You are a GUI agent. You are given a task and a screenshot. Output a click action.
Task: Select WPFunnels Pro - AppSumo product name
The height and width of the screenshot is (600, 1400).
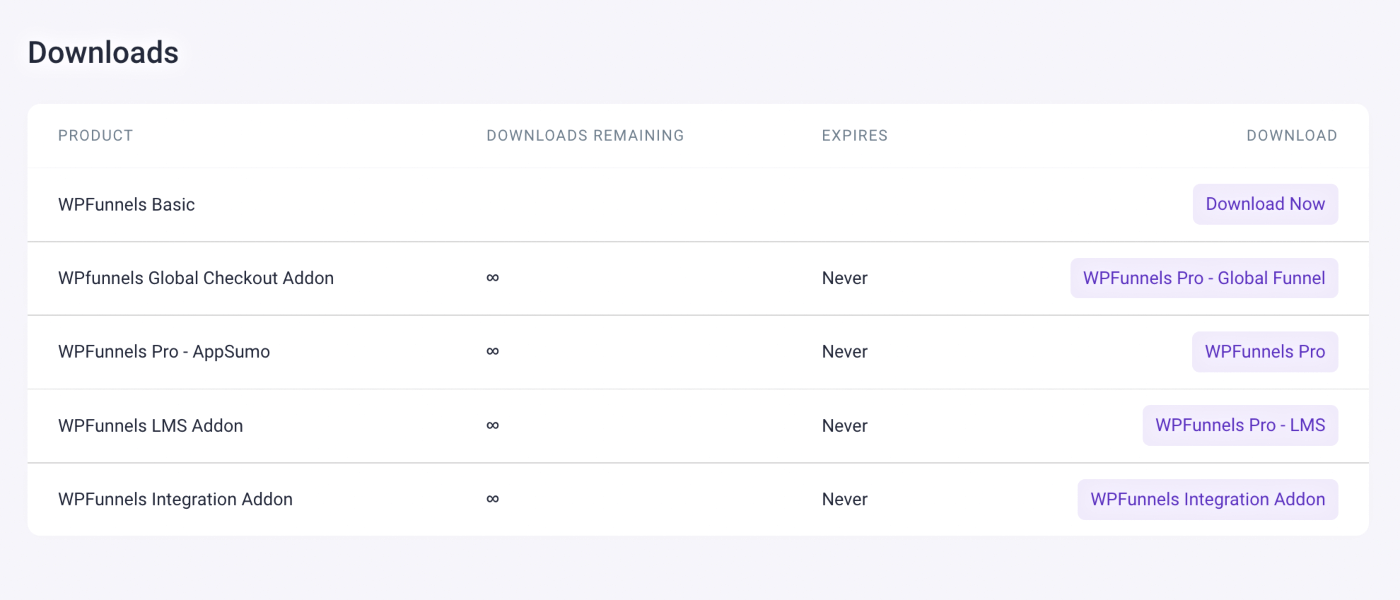(x=164, y=352)
